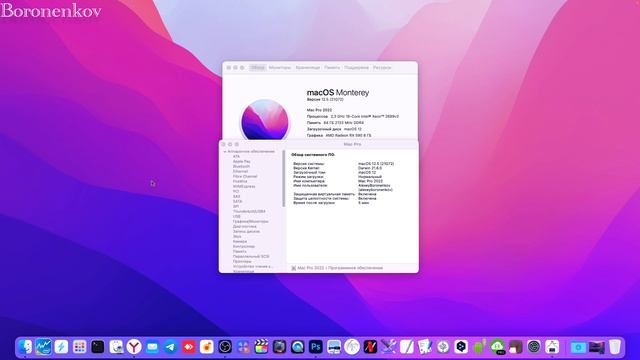Click the Имя компьютера value Mac Pro 2022
Viewport: 640px width, 360px height.
(371, 181)
